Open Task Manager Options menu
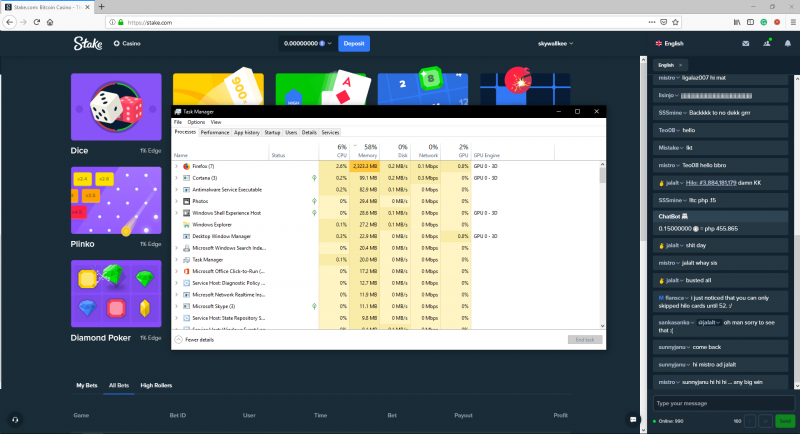Image resolution: width=800 pixels, height=434 pixels. (196, 122)
